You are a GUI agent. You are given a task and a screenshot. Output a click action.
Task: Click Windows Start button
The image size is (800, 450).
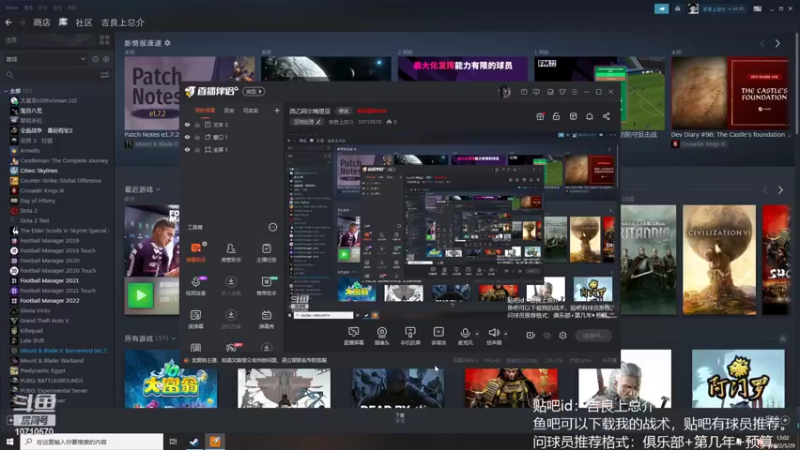(x=10, y=441)
